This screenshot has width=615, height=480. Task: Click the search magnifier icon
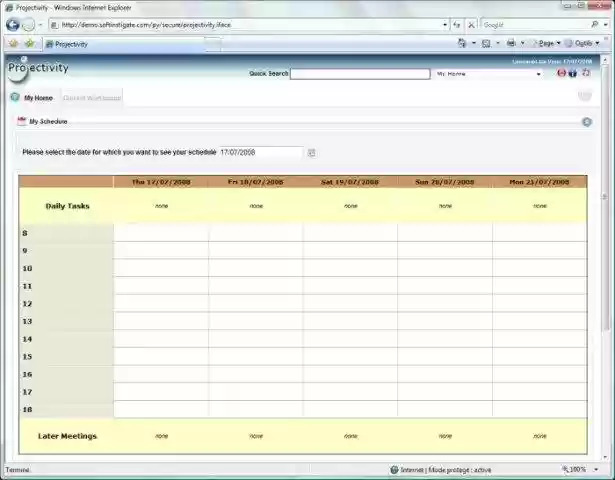(595, 25)
